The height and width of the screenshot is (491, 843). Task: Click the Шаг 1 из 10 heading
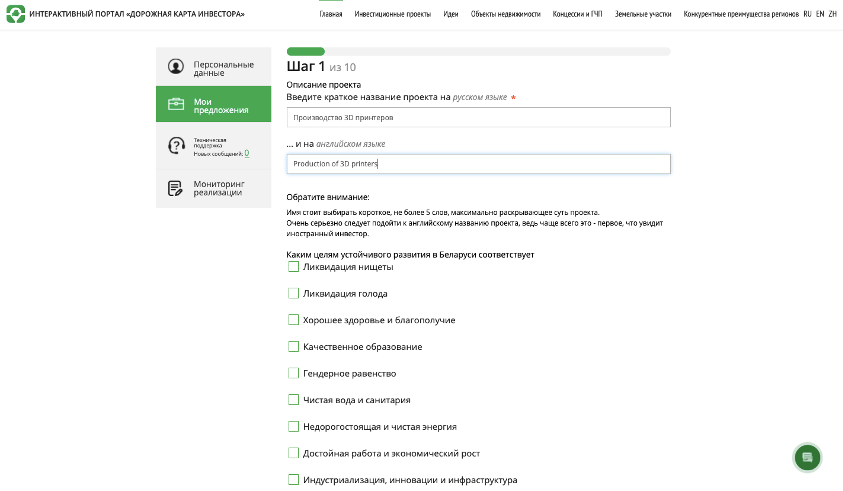(321, 67)
